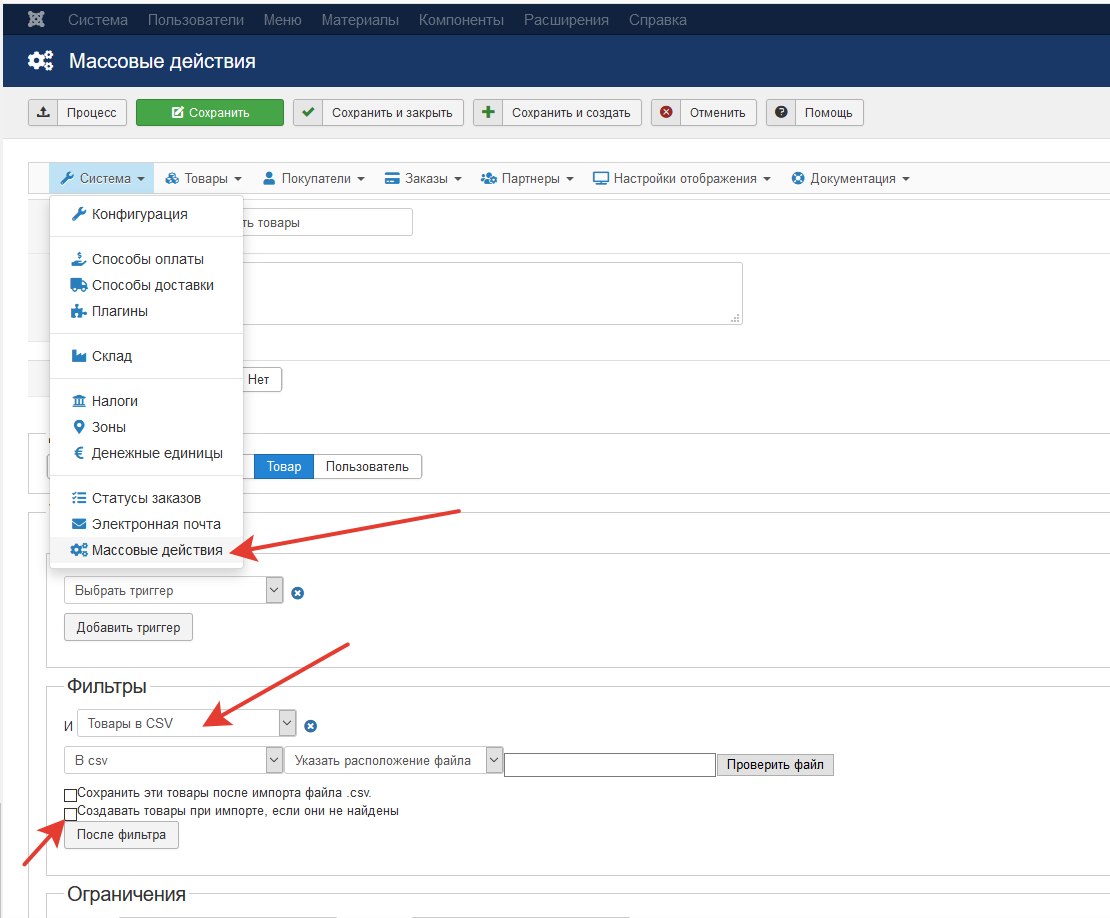1110x918 pixels.
Task: Click the euro Денежные единицы icon
Action: 79,453
